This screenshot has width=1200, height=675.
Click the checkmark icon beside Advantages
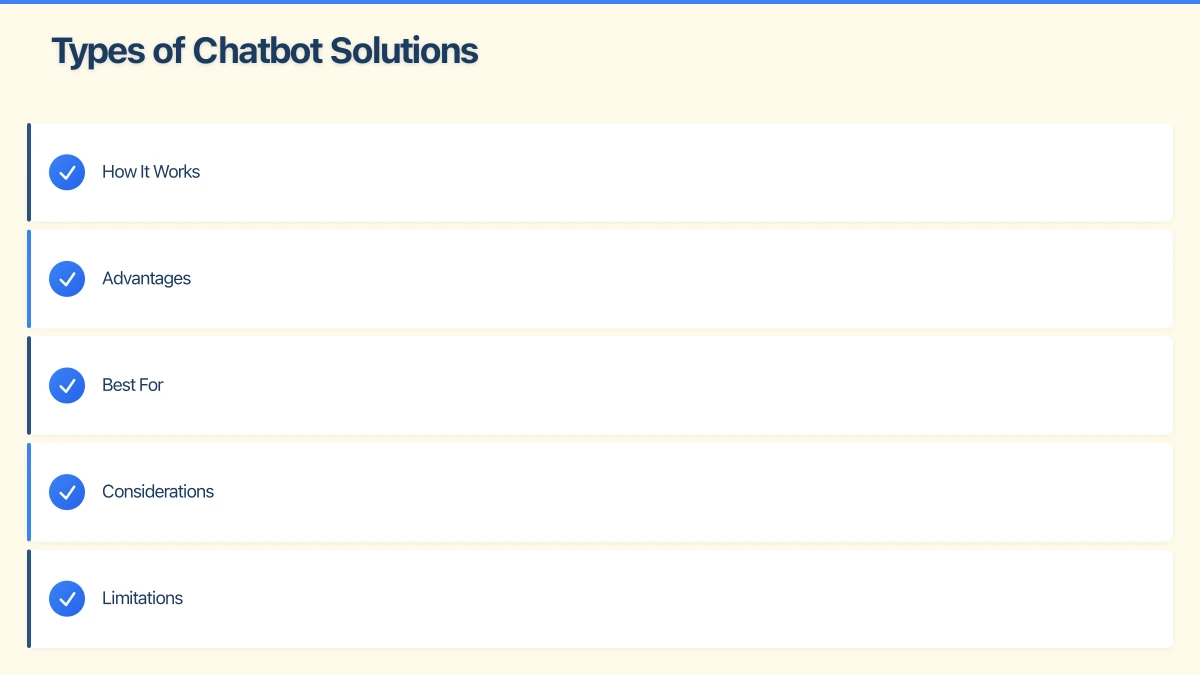click(x=67, y=279)
